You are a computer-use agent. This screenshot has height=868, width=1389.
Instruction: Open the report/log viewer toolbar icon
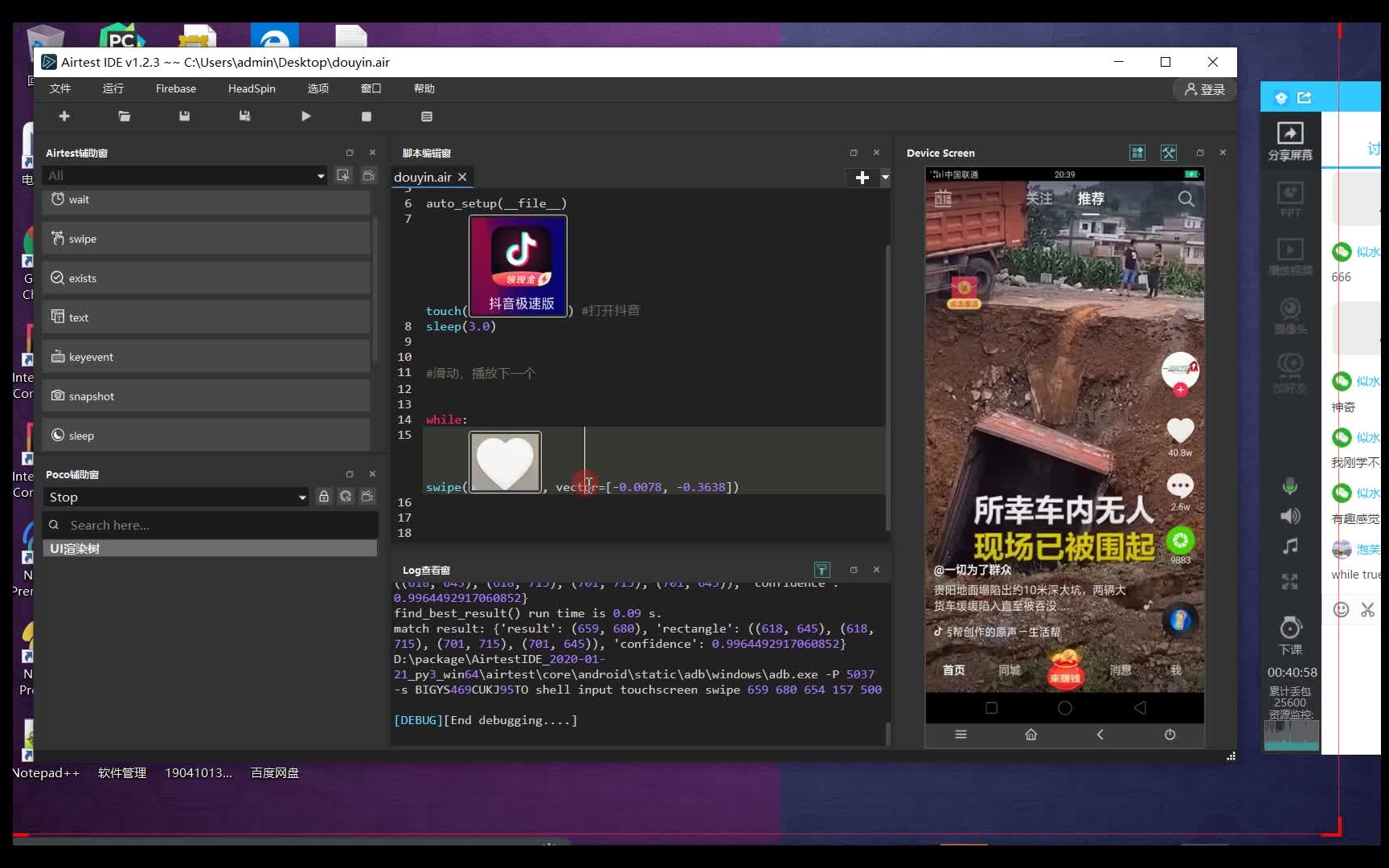(427, 117)
